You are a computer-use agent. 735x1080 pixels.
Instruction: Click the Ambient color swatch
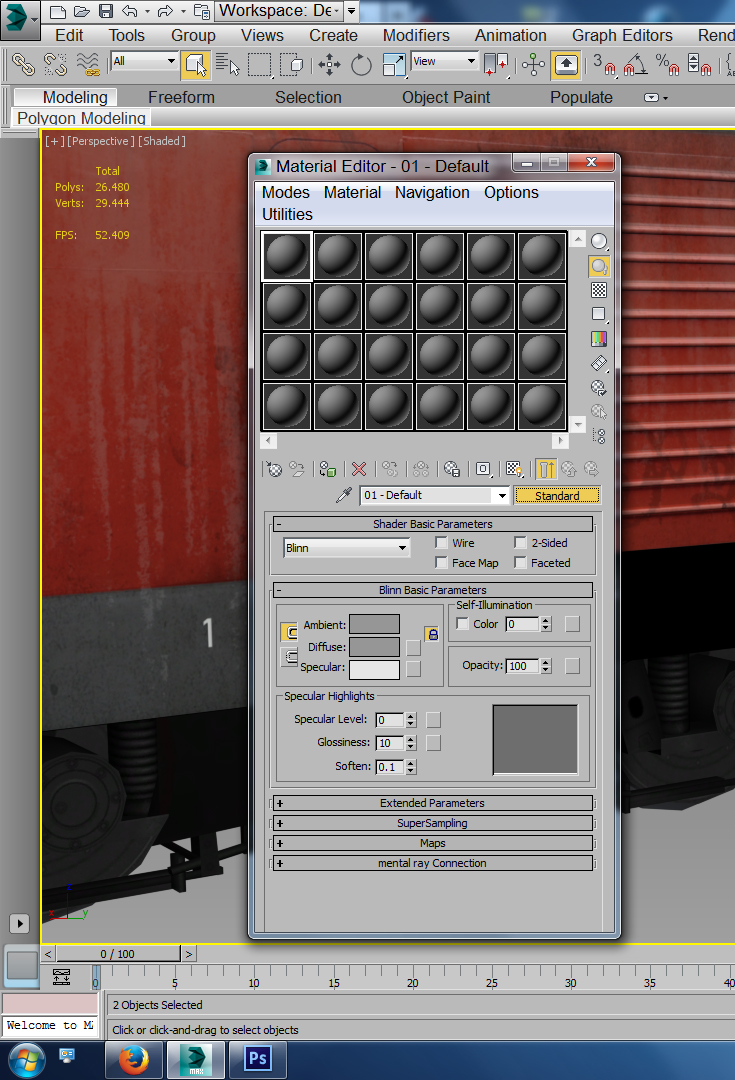pos(374,624)
